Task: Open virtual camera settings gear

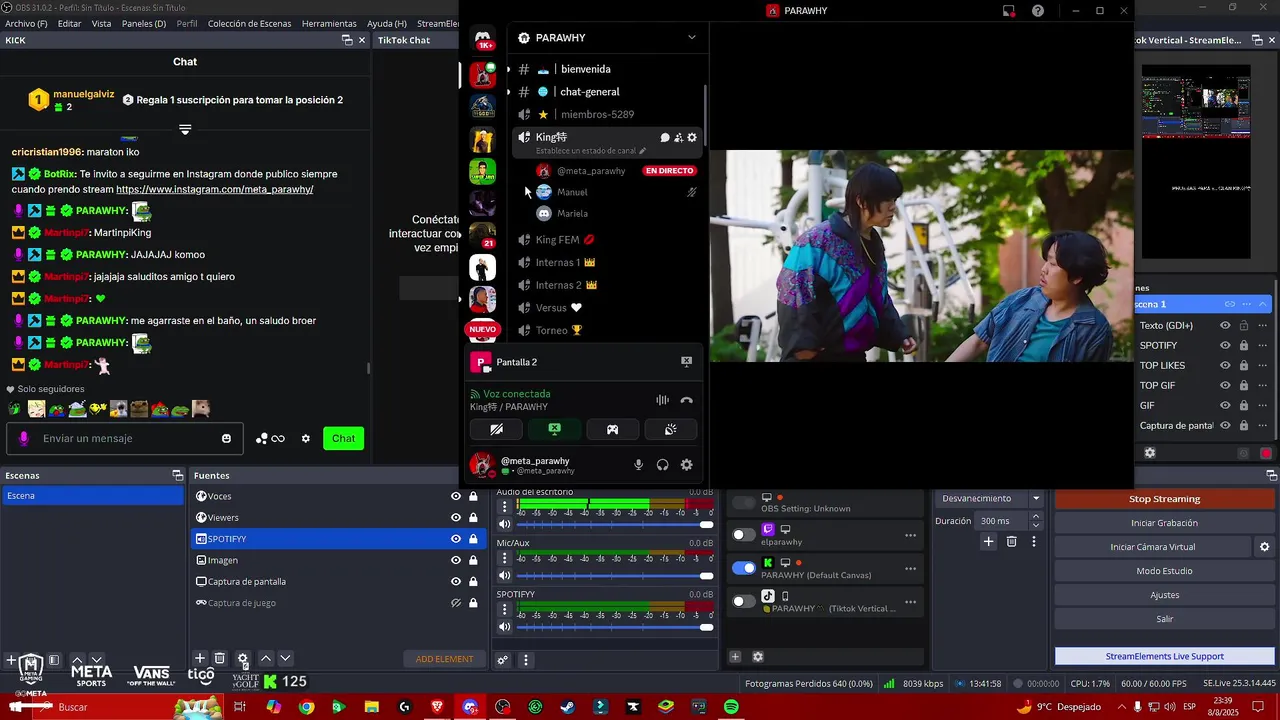Action: click(1264, 547)
